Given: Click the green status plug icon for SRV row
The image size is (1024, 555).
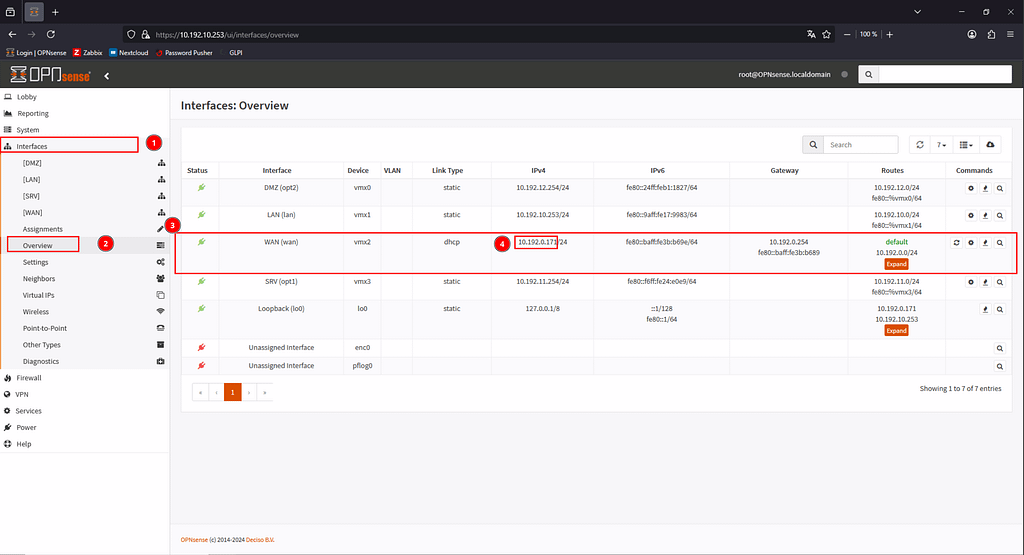Looking at the screenshot, I should tap(201, 281).
